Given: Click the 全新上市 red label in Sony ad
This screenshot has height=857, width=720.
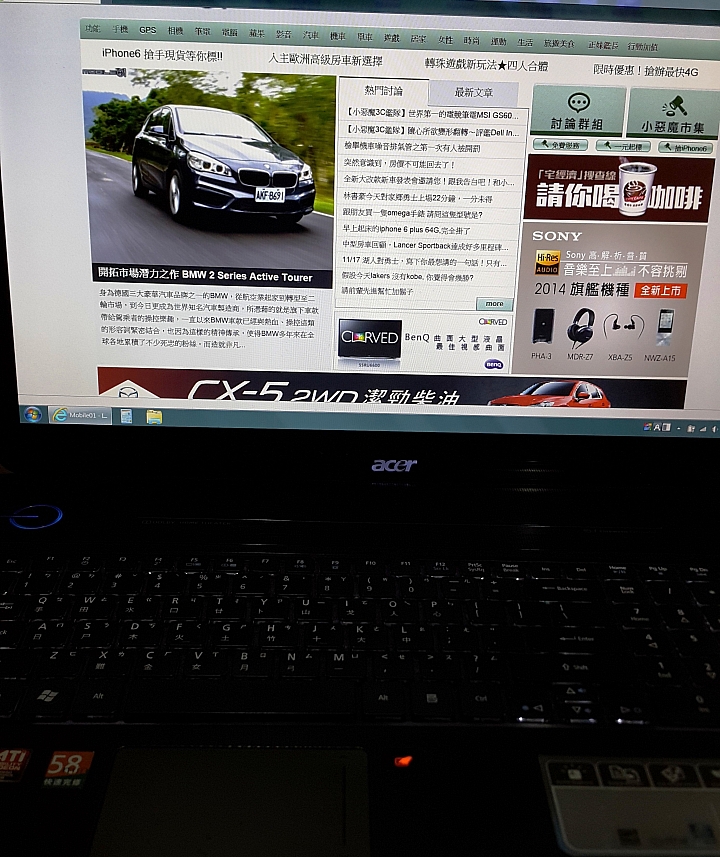Looking at the screenshot, I should click(x=660, y=290).
